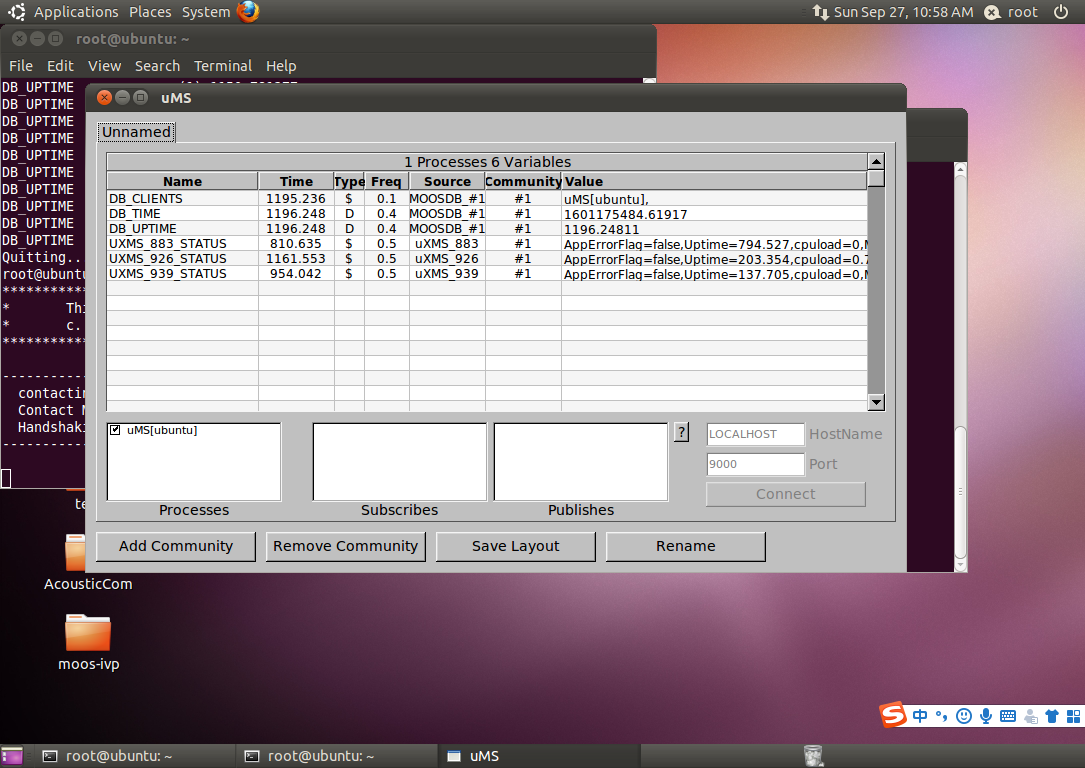Click the network connection indicator icon
The width and height of the screenshot is (1085, 768).
point(821,12)
